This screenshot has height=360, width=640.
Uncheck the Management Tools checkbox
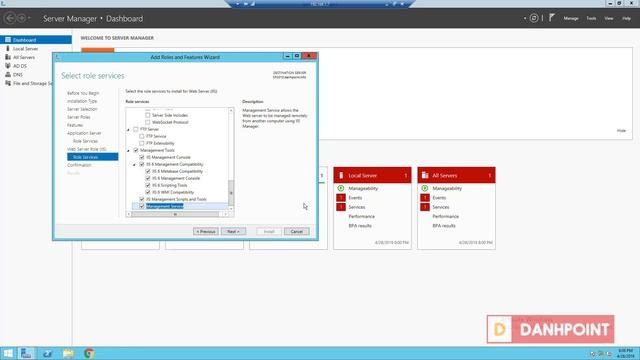(136, 150)
